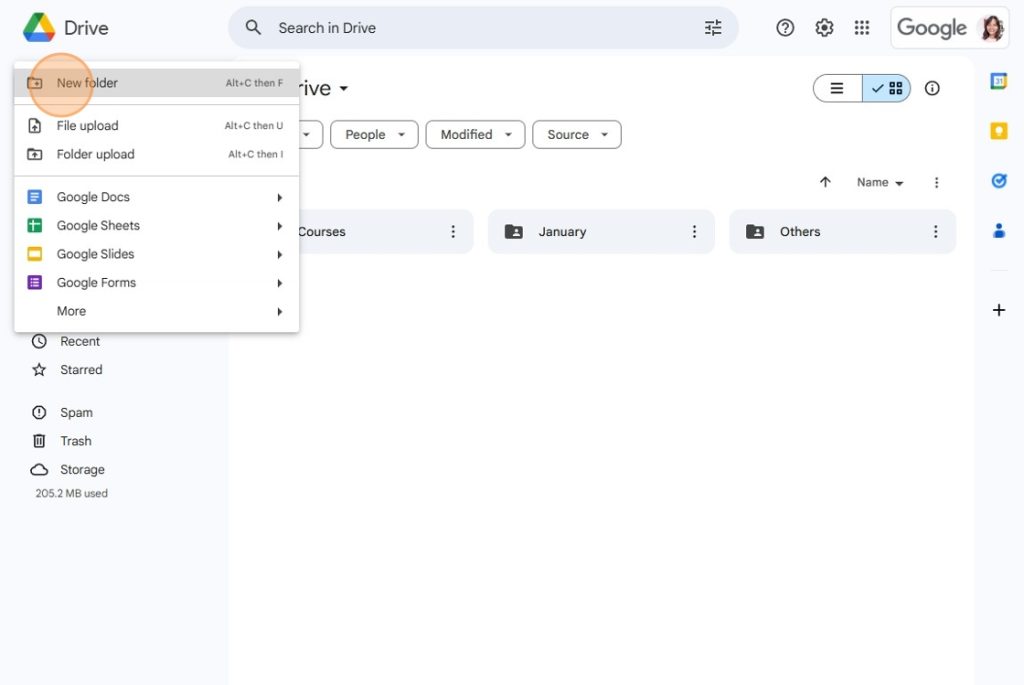The image size is (1024, 685).
Task: Open the Google apps grid
Action: 862,27
